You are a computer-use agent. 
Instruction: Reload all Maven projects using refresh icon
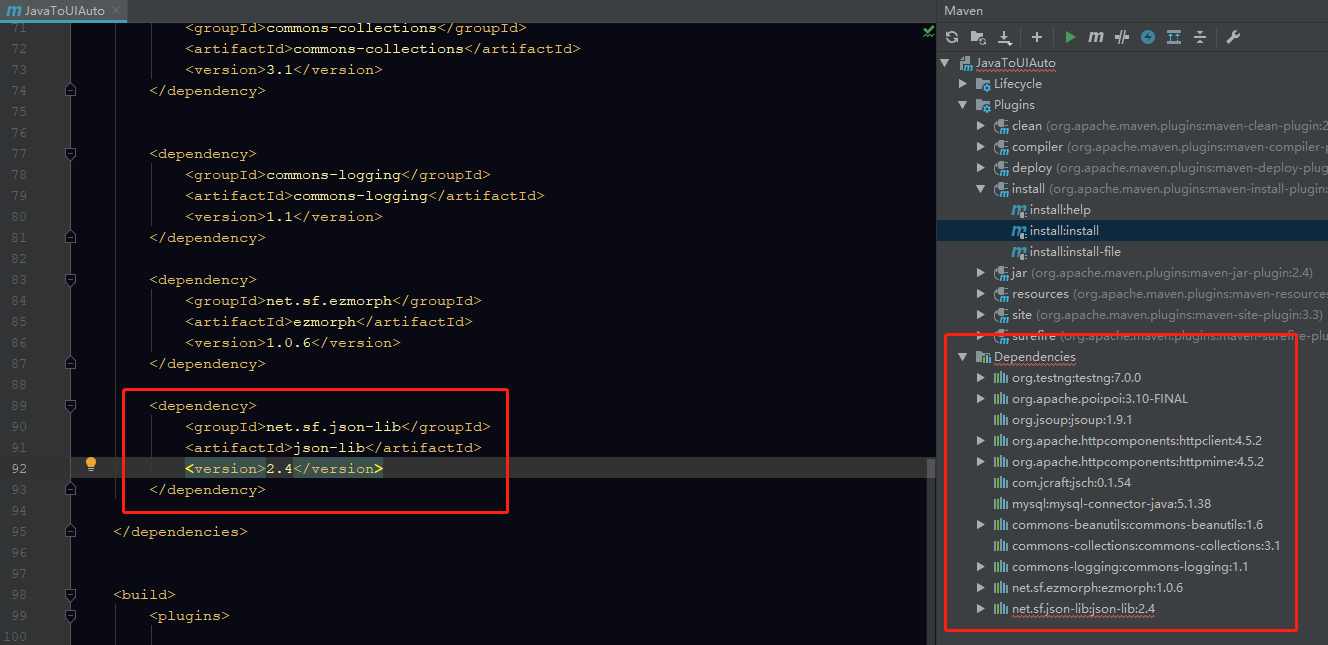952,37
